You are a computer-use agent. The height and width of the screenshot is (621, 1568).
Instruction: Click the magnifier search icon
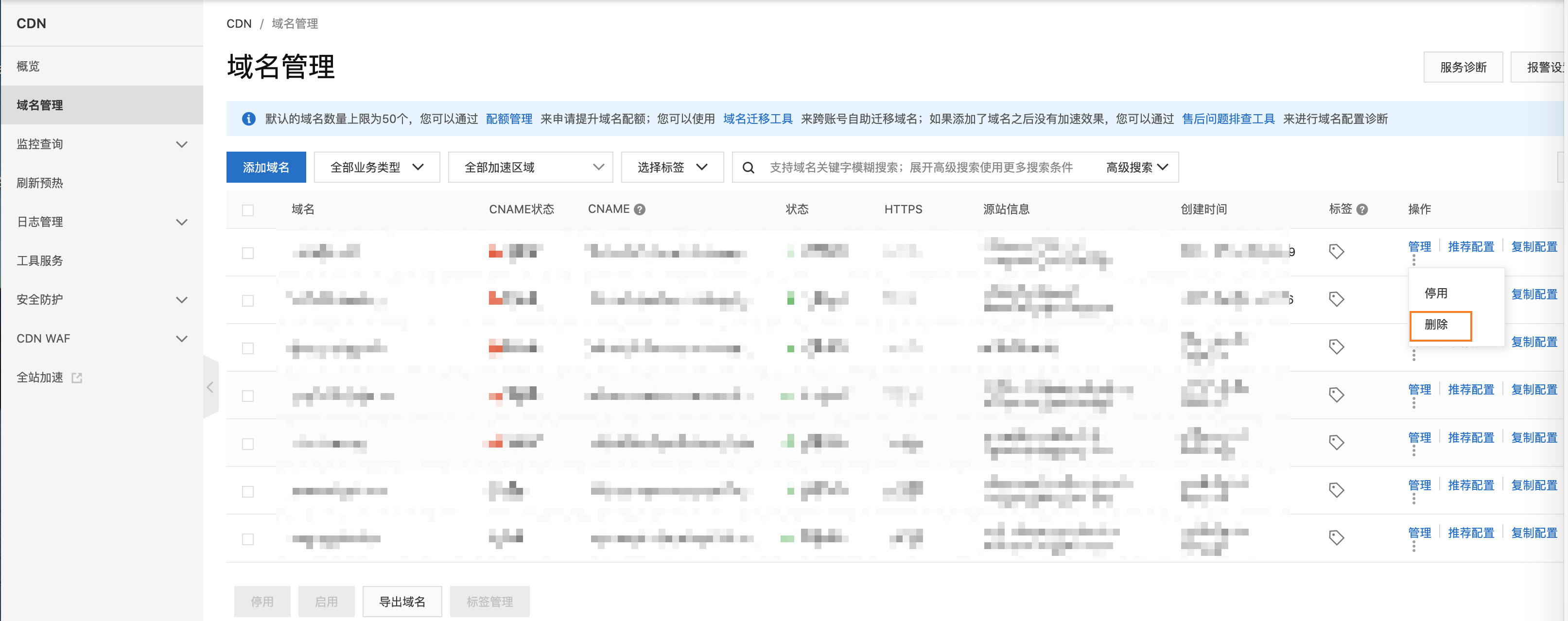pos(748,168)
